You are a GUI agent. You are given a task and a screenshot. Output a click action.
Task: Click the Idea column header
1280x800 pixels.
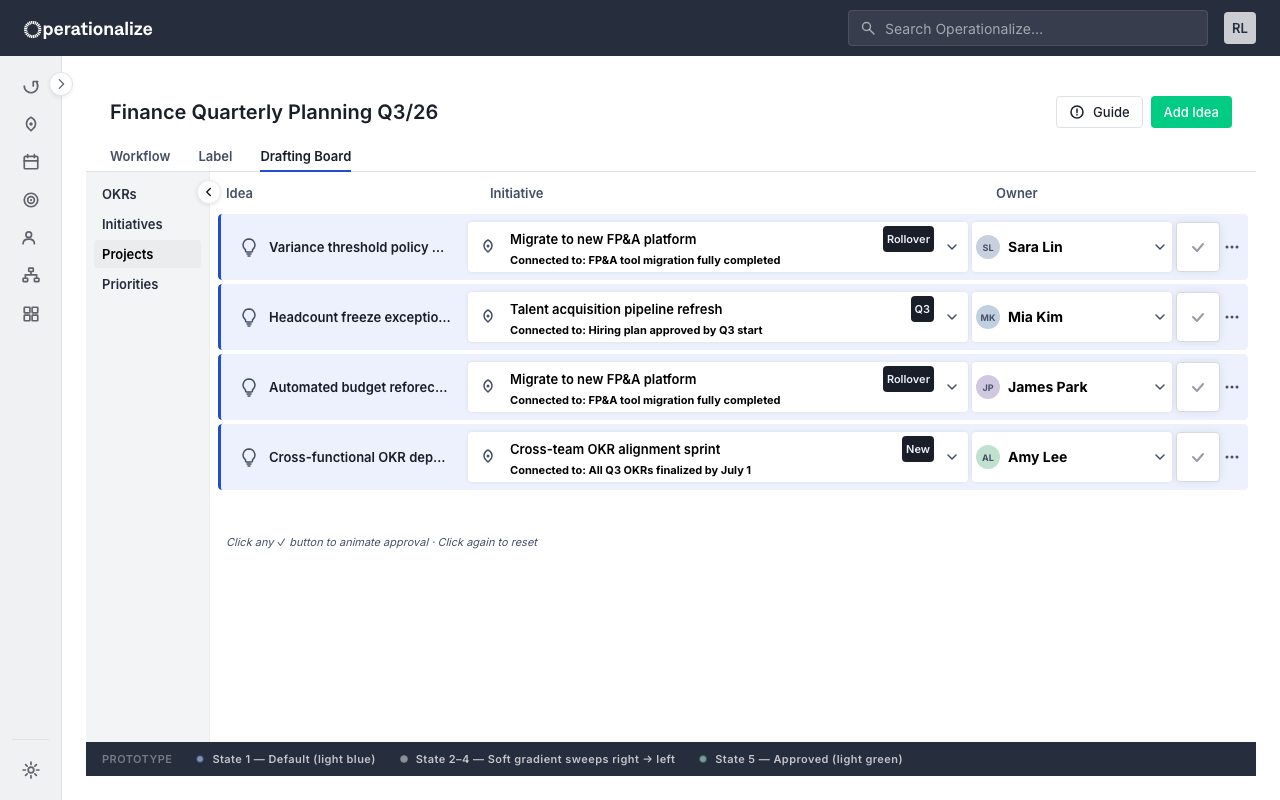pyautogui.click(x=239, y=193)
